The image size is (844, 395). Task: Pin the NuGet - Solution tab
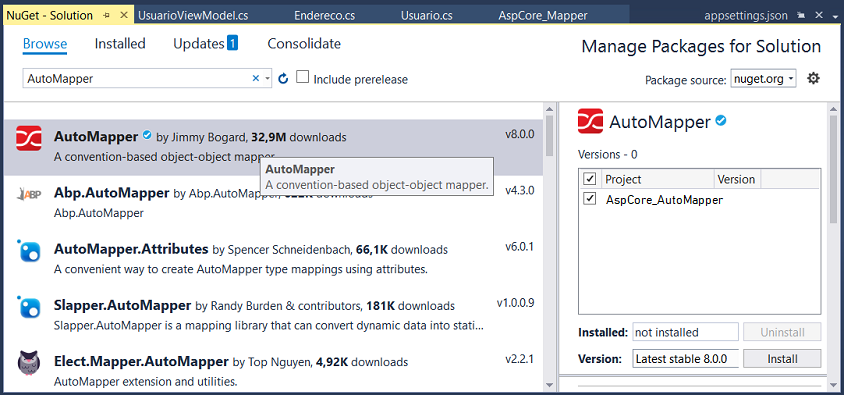pyautogui.click(x=107, y=16)
